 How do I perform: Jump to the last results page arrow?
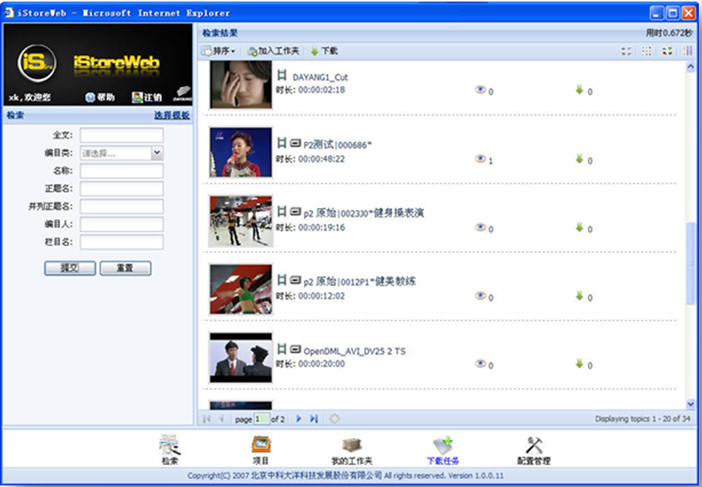pos(314,419)
